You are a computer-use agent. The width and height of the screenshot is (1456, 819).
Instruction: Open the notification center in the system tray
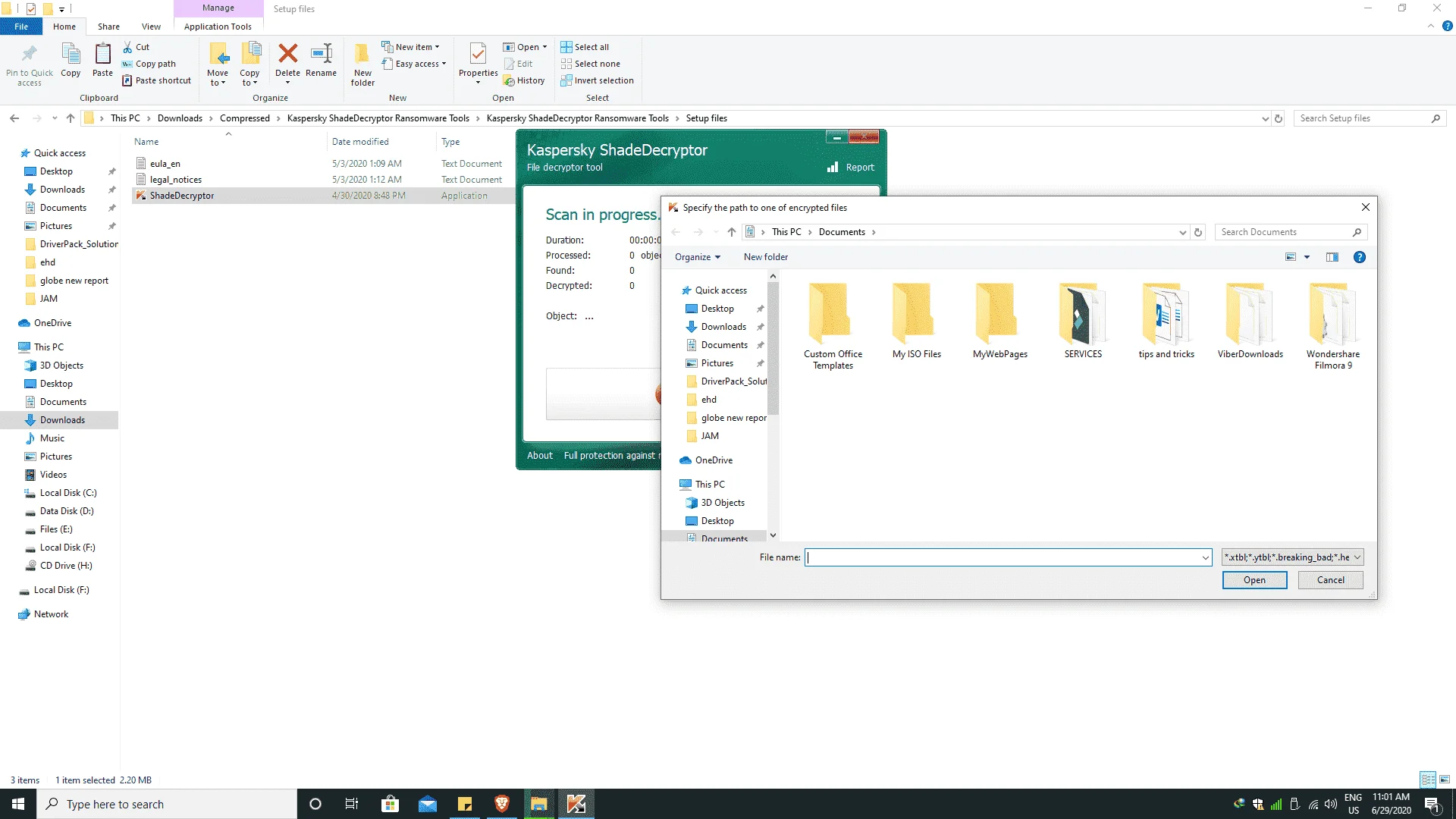(1432, 804)
